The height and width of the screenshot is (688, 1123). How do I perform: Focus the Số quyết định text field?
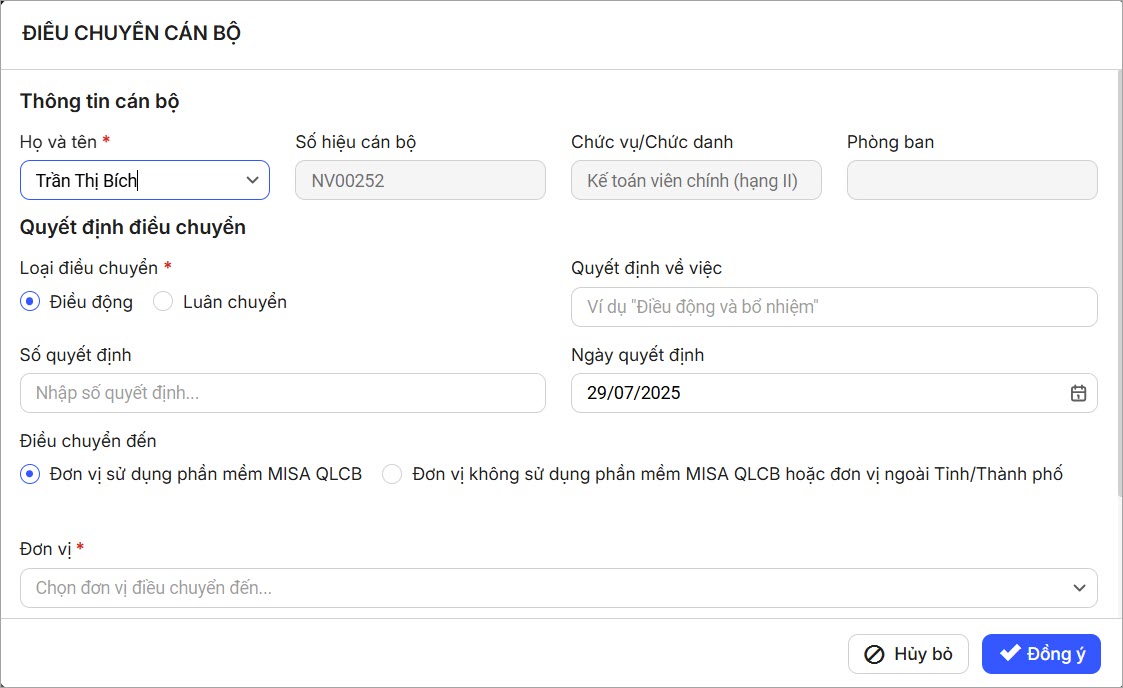click(x=282, y=393)
